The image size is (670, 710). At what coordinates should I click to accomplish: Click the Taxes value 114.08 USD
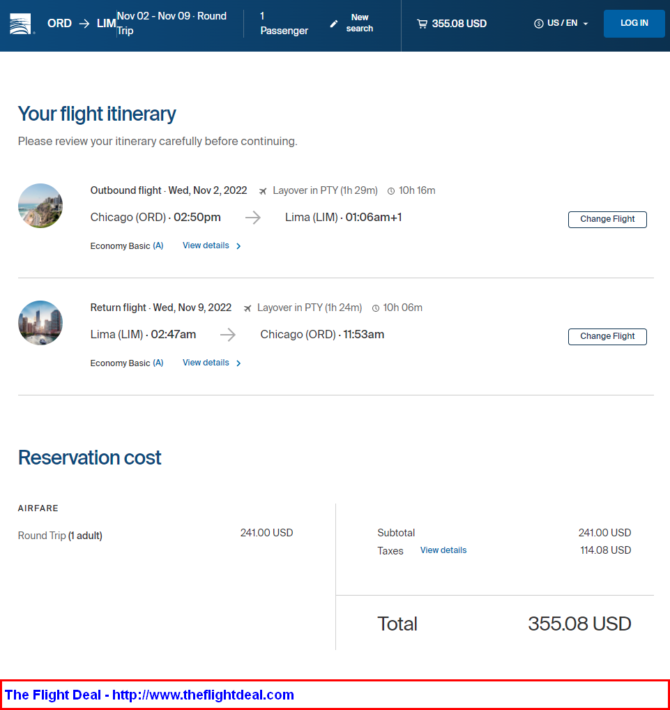(606, 550)
